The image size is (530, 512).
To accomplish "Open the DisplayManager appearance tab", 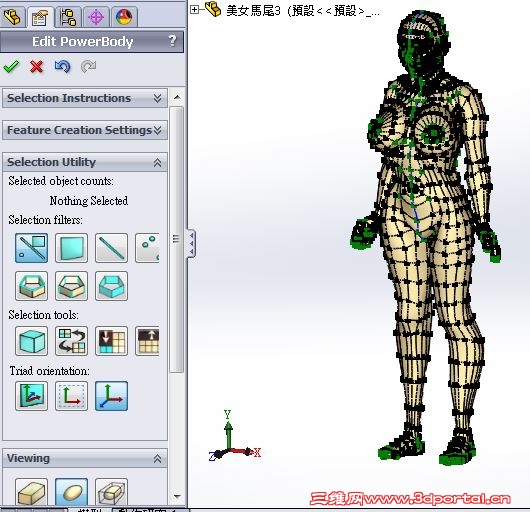I will pos(124,17).
